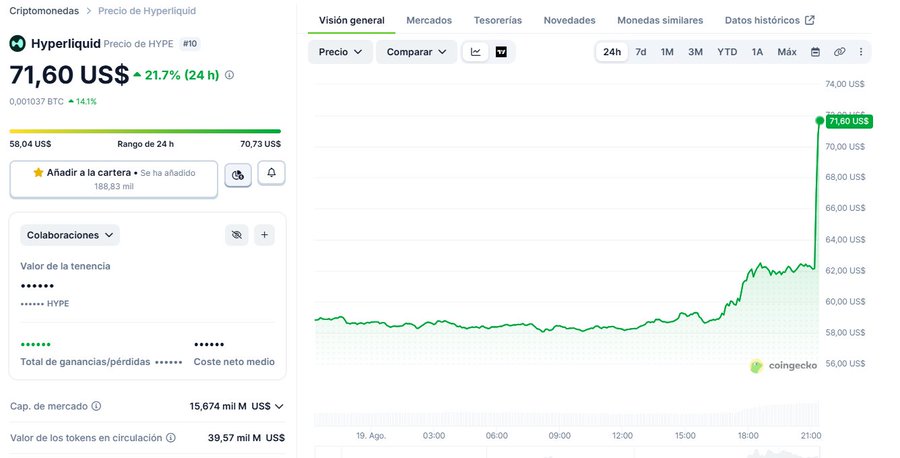This screenshot has width=900, height=458.
Task: Toggle the holdings visibility eye icon
Action: coord(236,235)
